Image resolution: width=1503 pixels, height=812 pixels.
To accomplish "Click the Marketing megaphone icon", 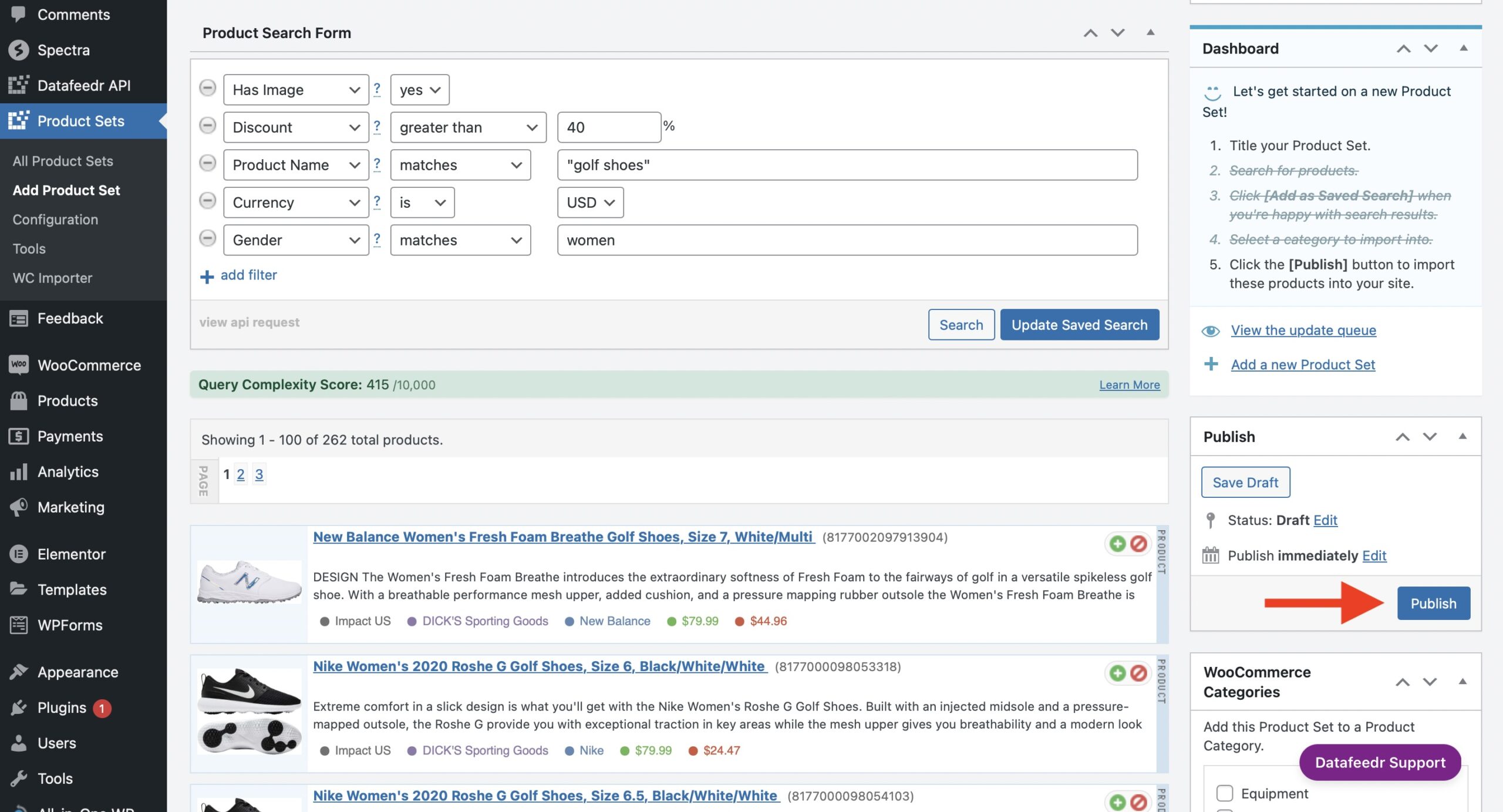I will pyautogui.click(x=18, y=507).
